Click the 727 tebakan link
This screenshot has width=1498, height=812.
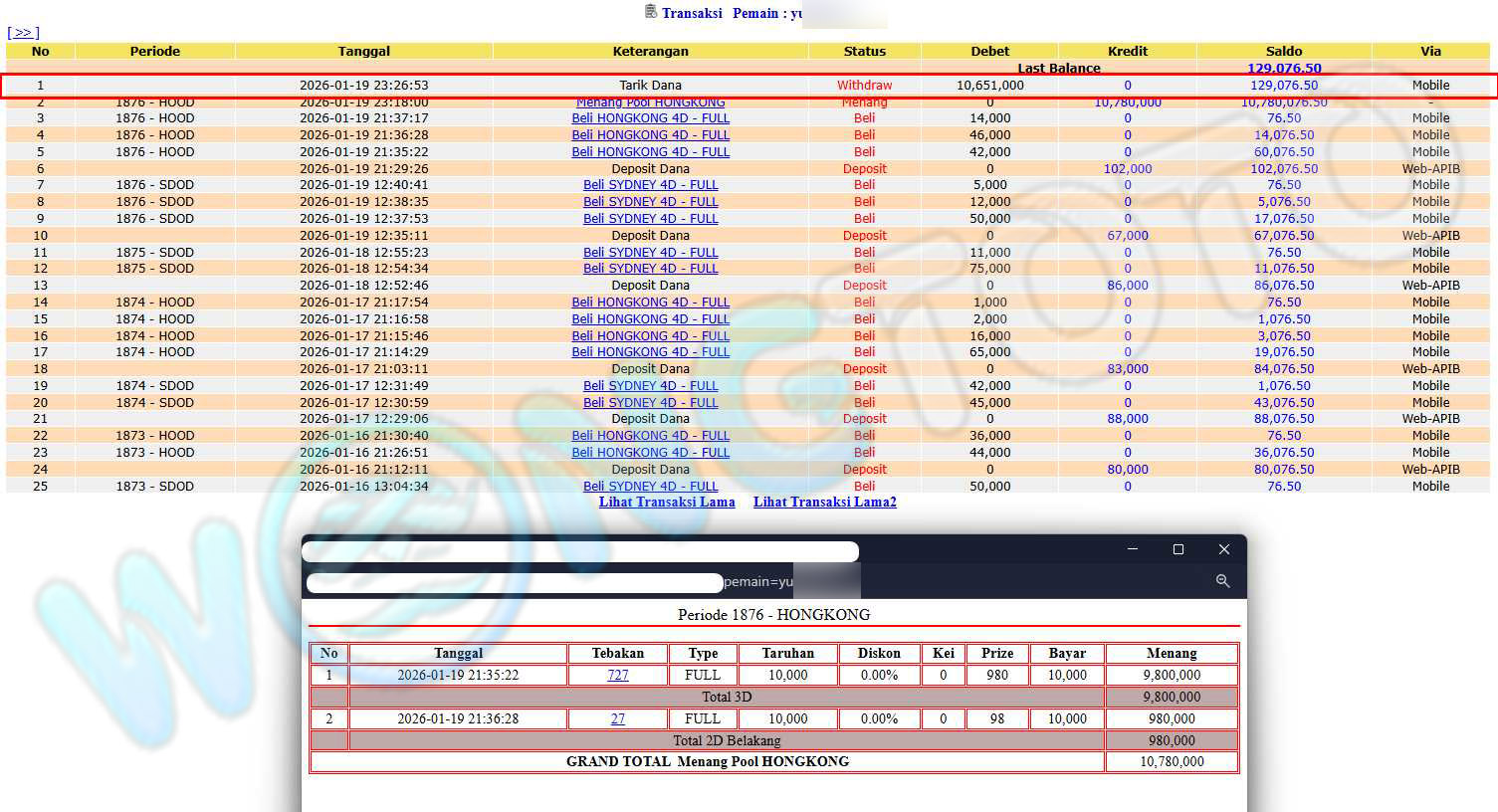pyautogui.click(x=617, y=676)
